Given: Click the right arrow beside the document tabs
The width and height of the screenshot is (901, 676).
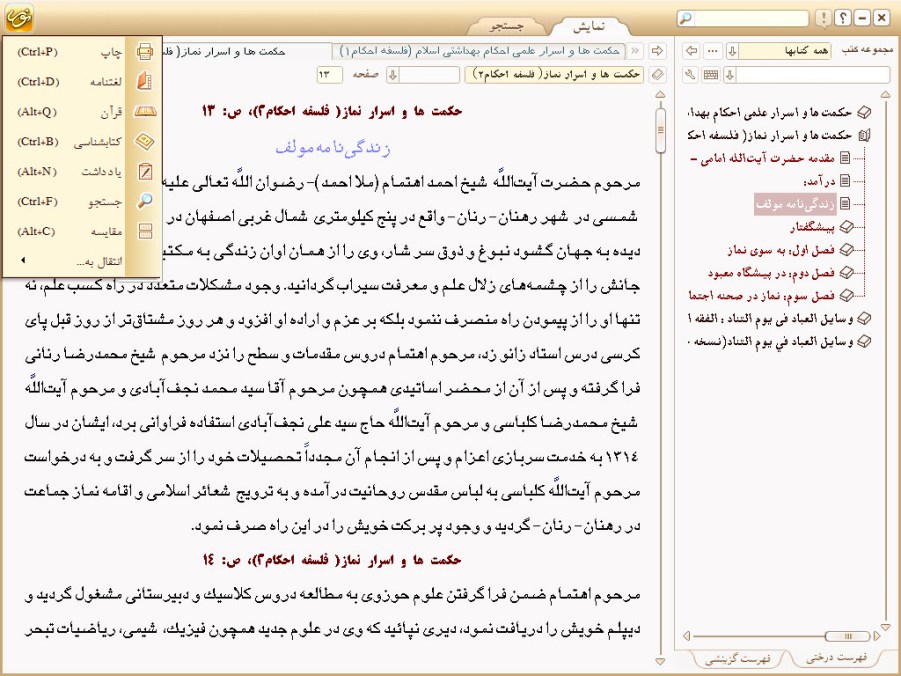Looking at the screenshot, I should 657,51.
